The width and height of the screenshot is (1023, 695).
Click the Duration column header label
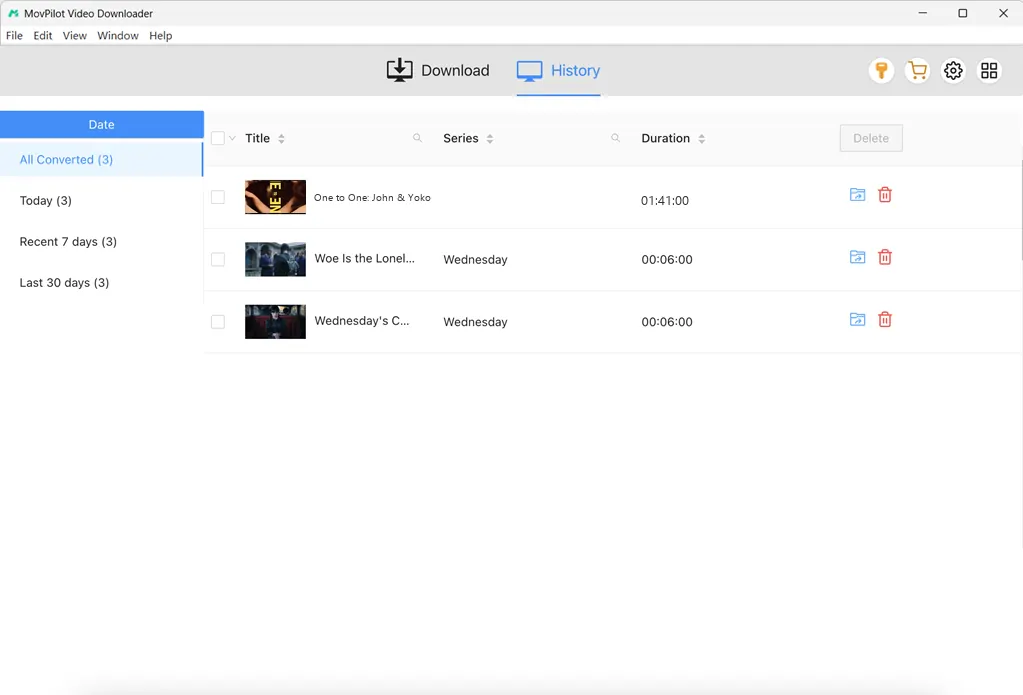[665, 138]
